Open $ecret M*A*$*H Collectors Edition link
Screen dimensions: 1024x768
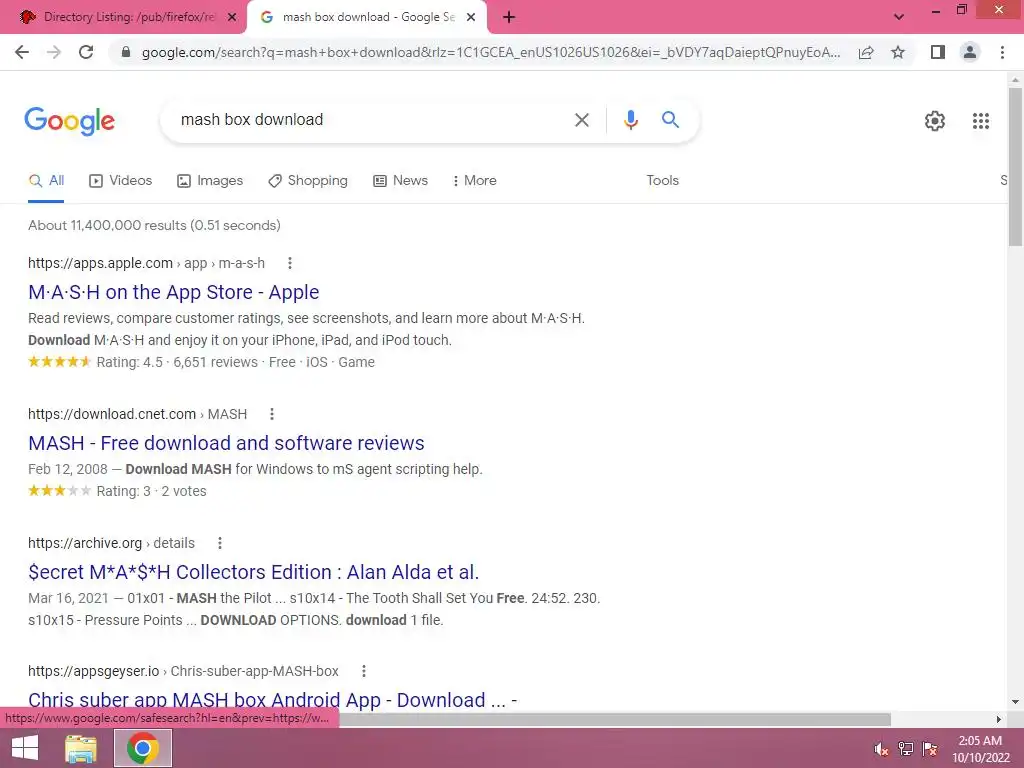click(x=253, y=572)
